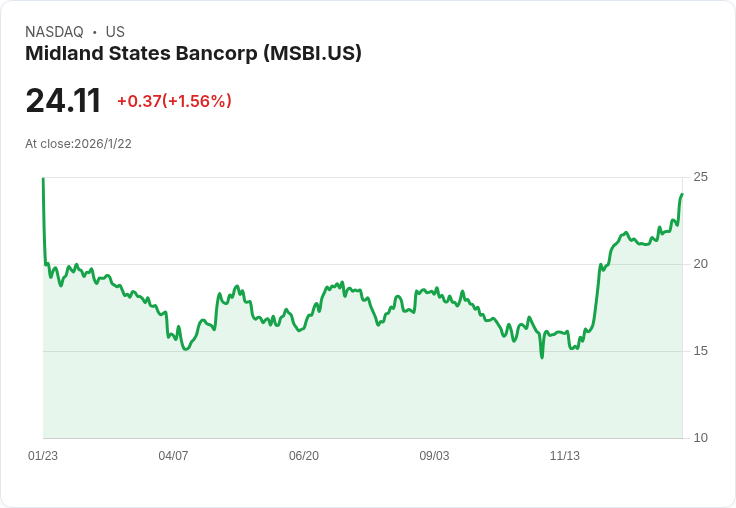Screen dimensions: 736x508
Task: Select the US market label
Action: click(115, 32)
